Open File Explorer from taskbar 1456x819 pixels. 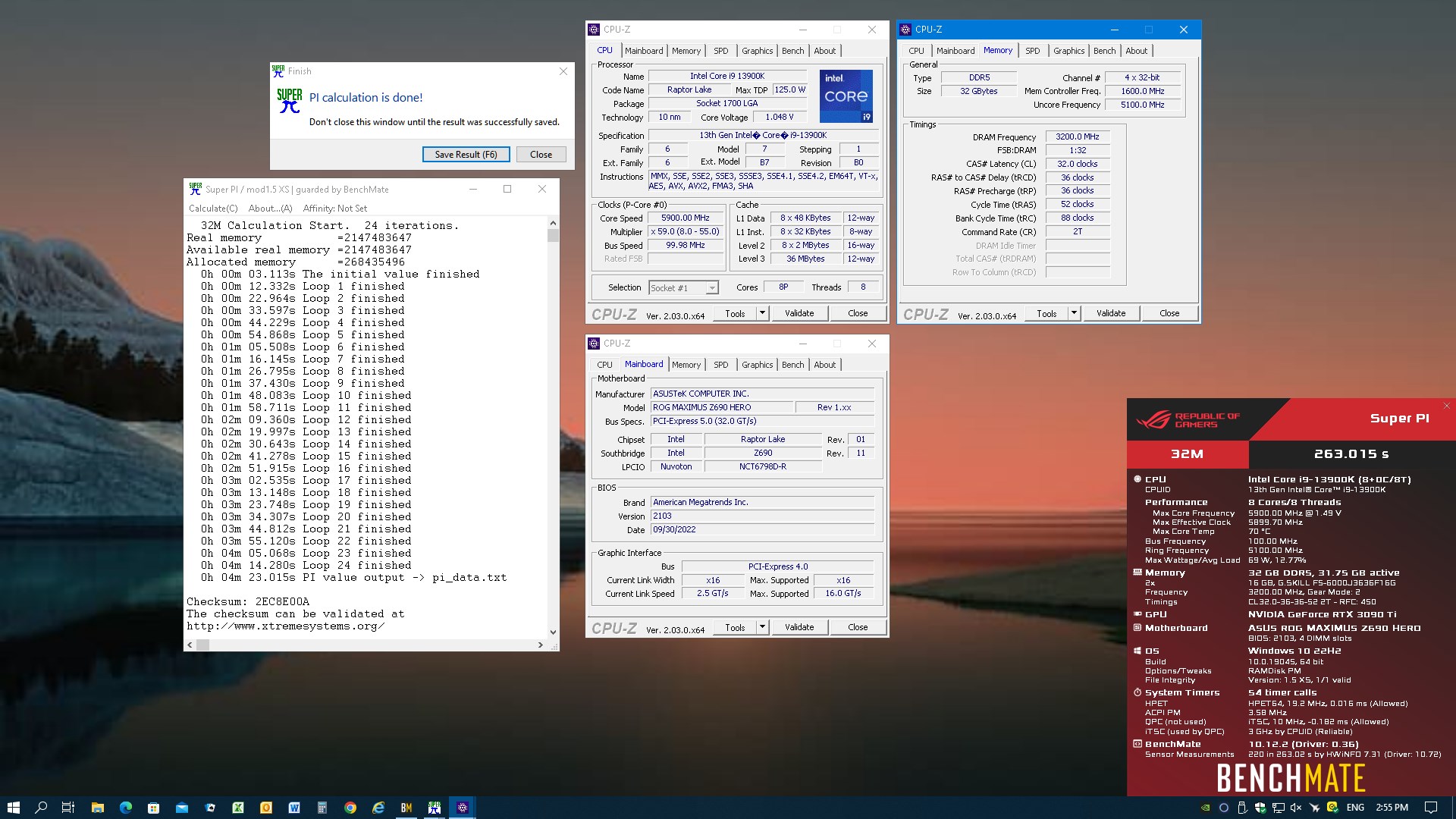pyautogui.click(x=97, y=808)
